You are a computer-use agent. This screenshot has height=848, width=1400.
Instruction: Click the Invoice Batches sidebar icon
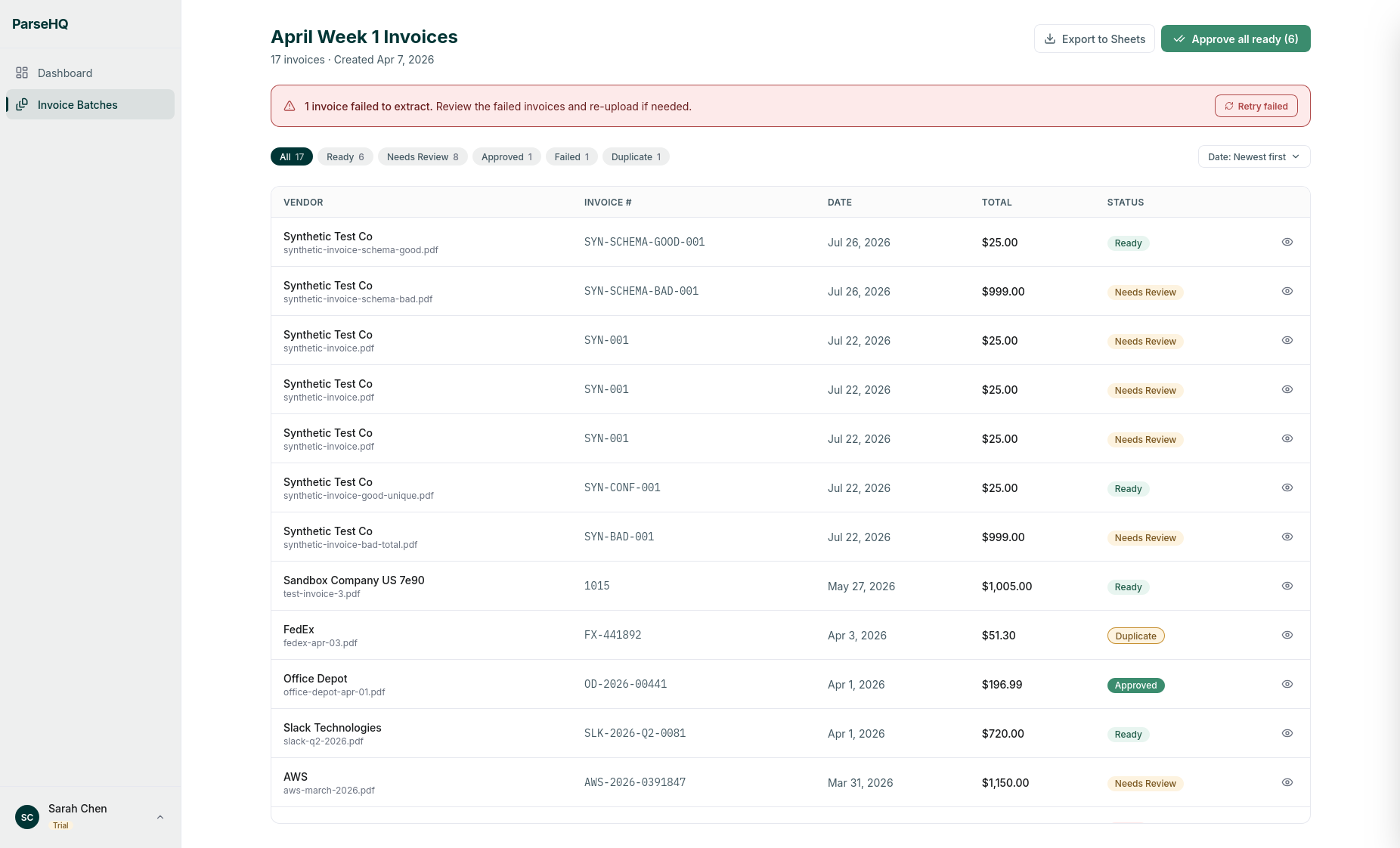pos(22,104)
